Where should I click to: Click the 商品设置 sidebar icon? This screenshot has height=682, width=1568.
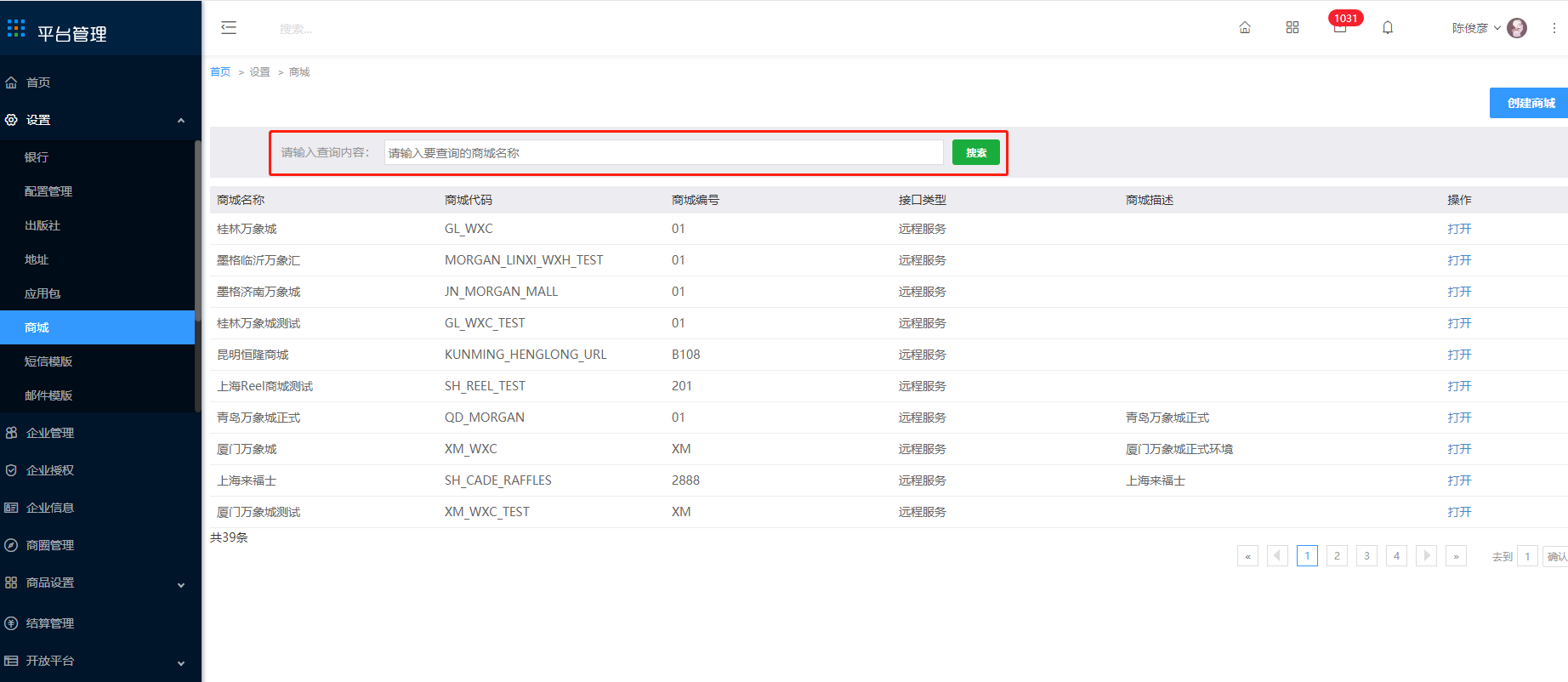11,583
